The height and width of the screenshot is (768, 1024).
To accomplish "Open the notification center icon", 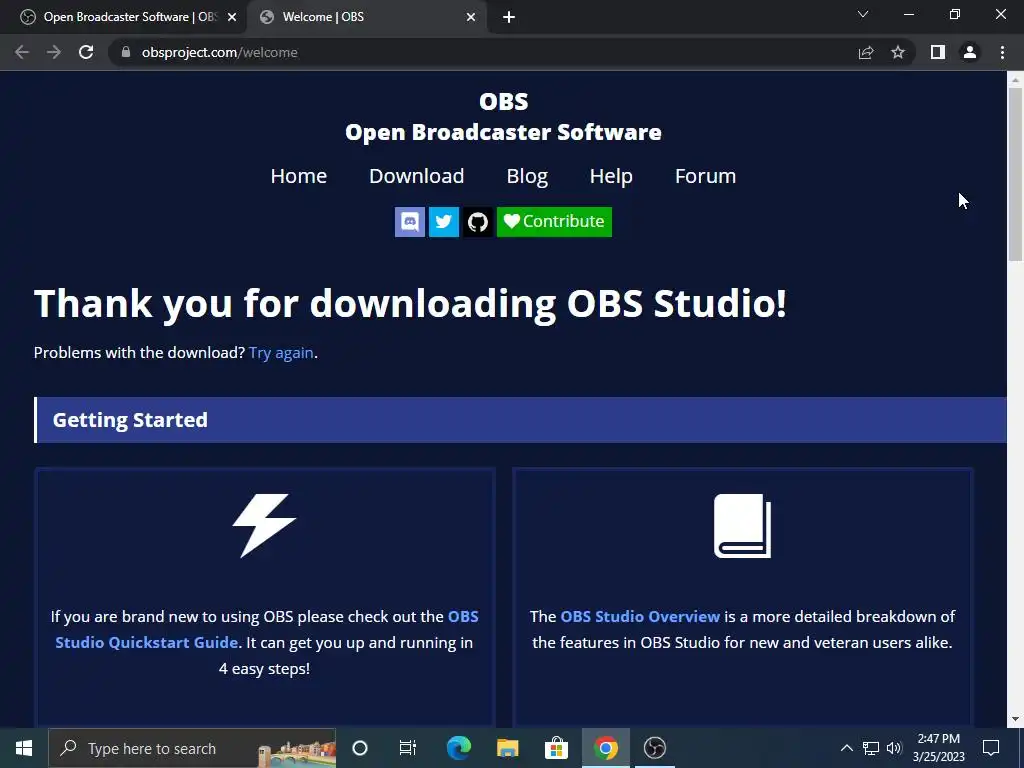I will (991, 748).
